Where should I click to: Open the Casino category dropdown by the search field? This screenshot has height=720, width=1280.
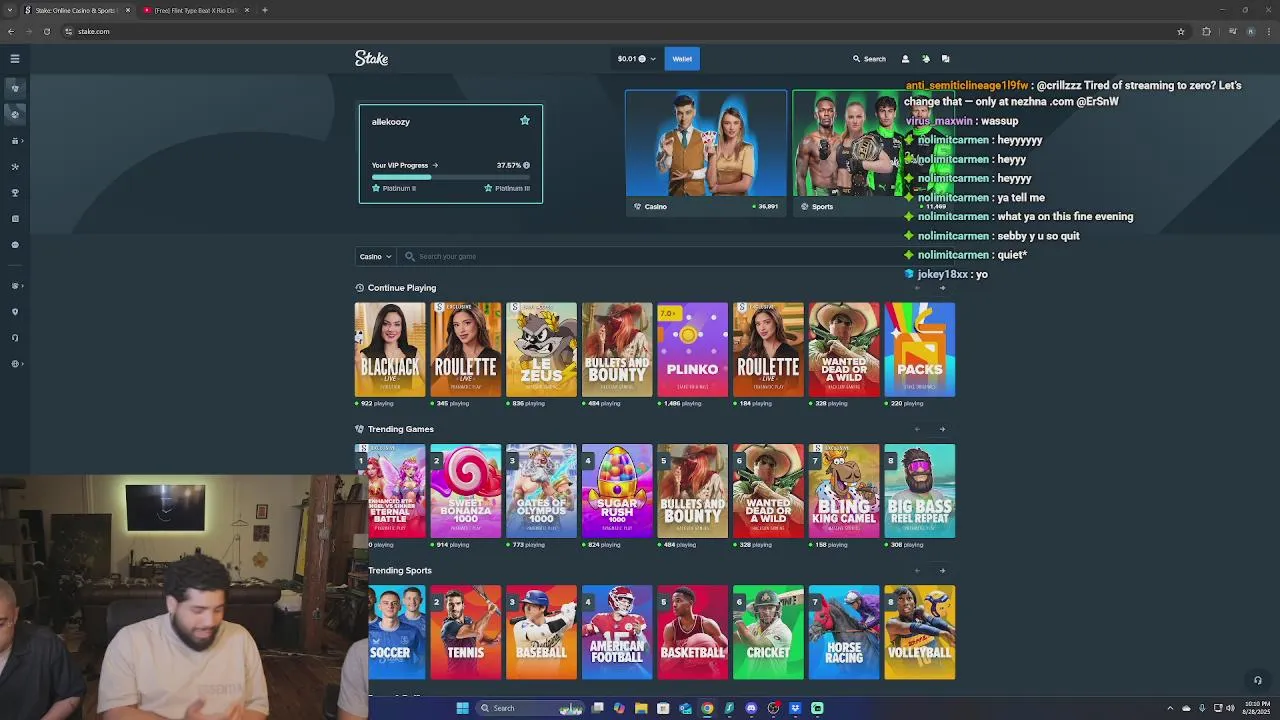375,256
